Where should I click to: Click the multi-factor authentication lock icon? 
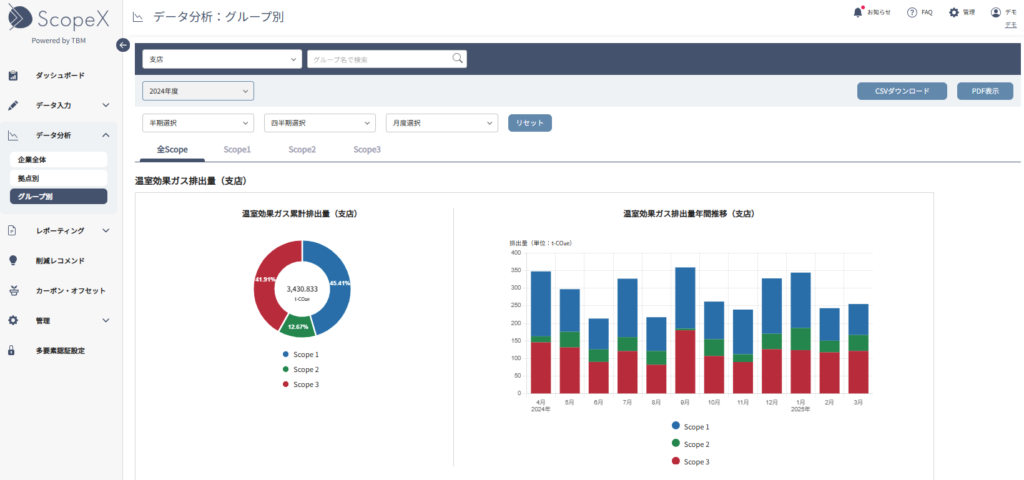13,351
